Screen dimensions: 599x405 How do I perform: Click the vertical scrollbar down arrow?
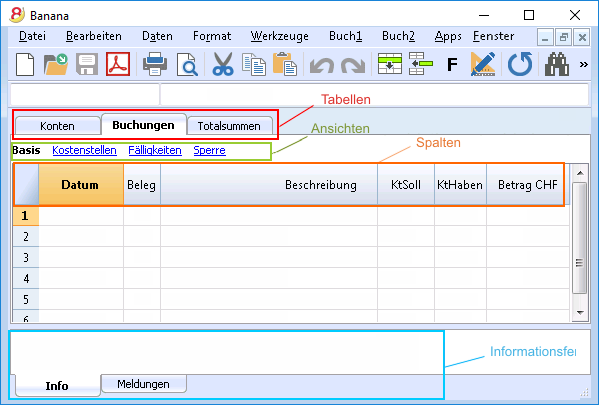580,313
